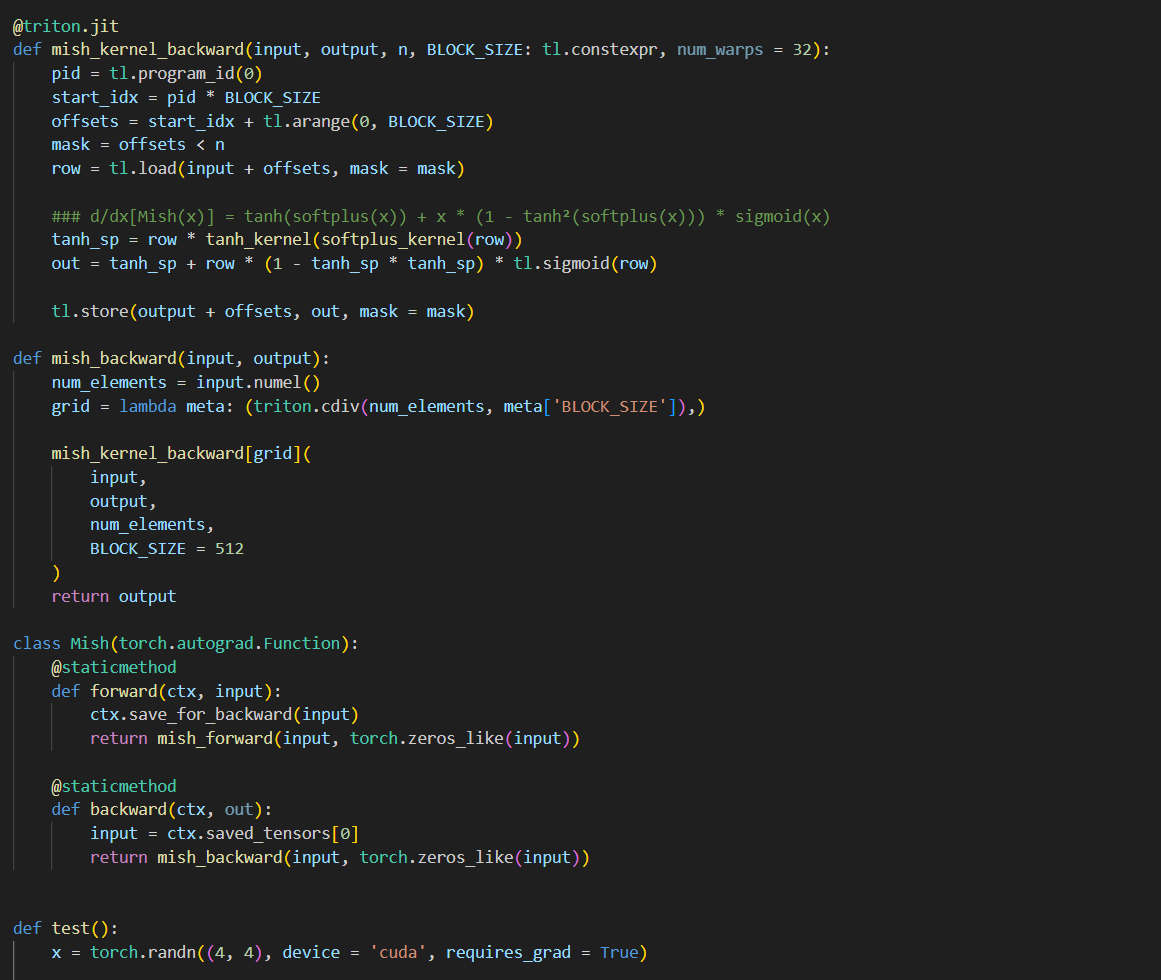Click the second @staticmethod decorator above backward

114,786
